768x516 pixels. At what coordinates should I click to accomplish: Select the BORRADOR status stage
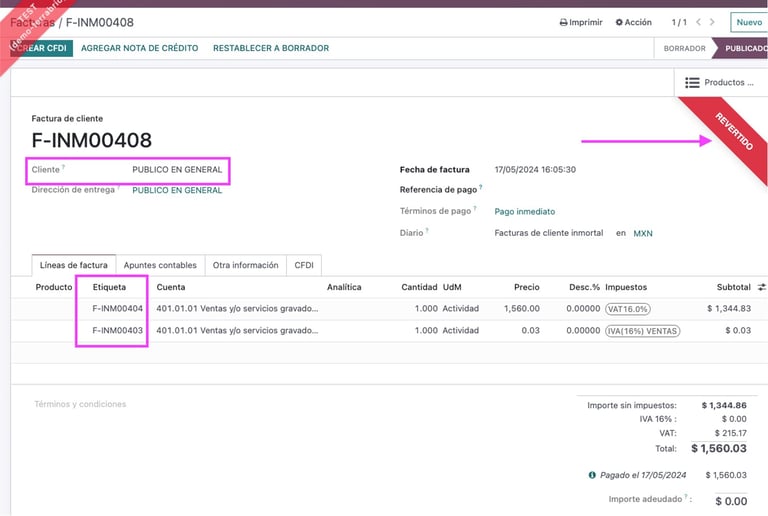[x=684, y=48]
